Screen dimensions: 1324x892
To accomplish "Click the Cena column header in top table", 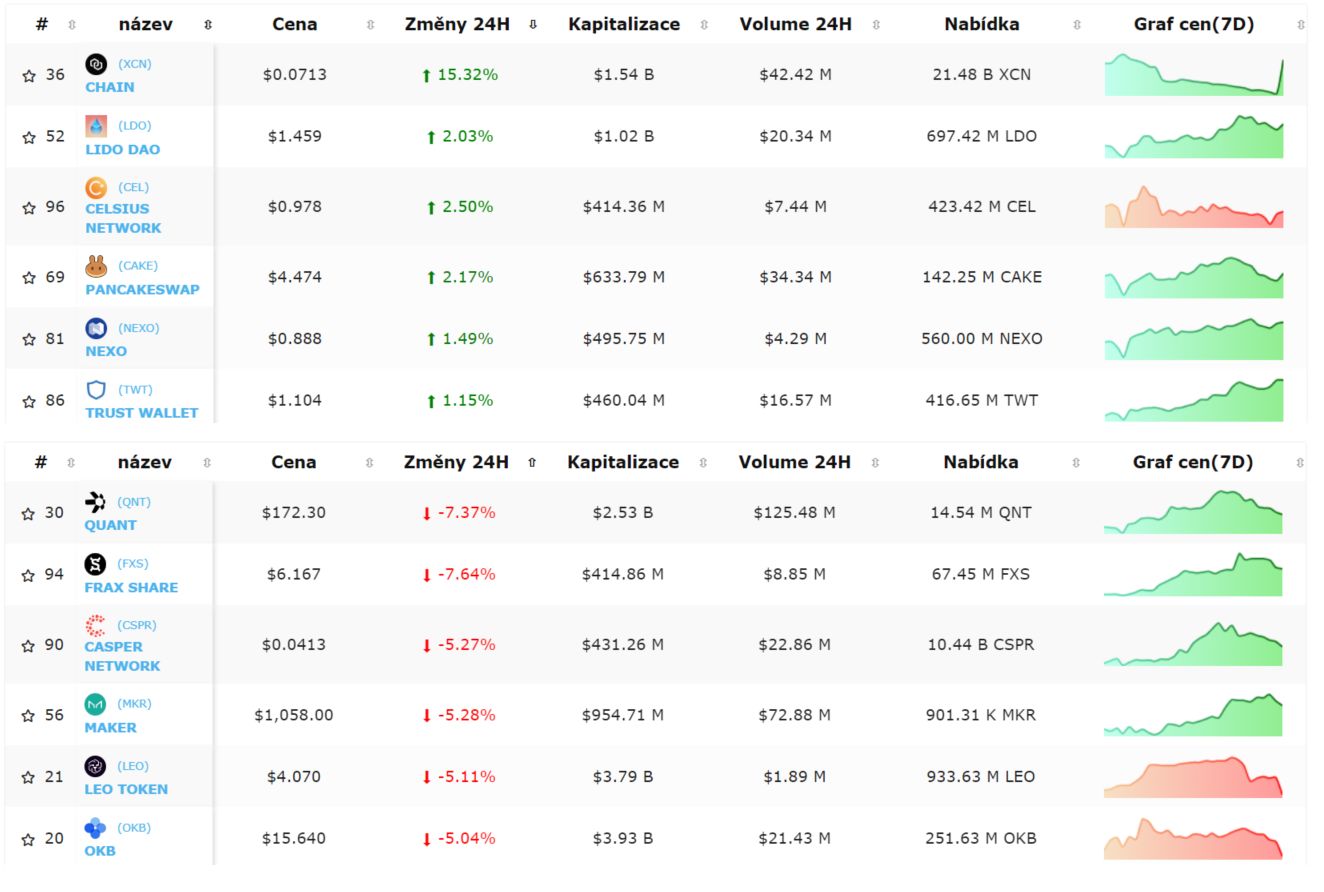I will pos(295,24).
